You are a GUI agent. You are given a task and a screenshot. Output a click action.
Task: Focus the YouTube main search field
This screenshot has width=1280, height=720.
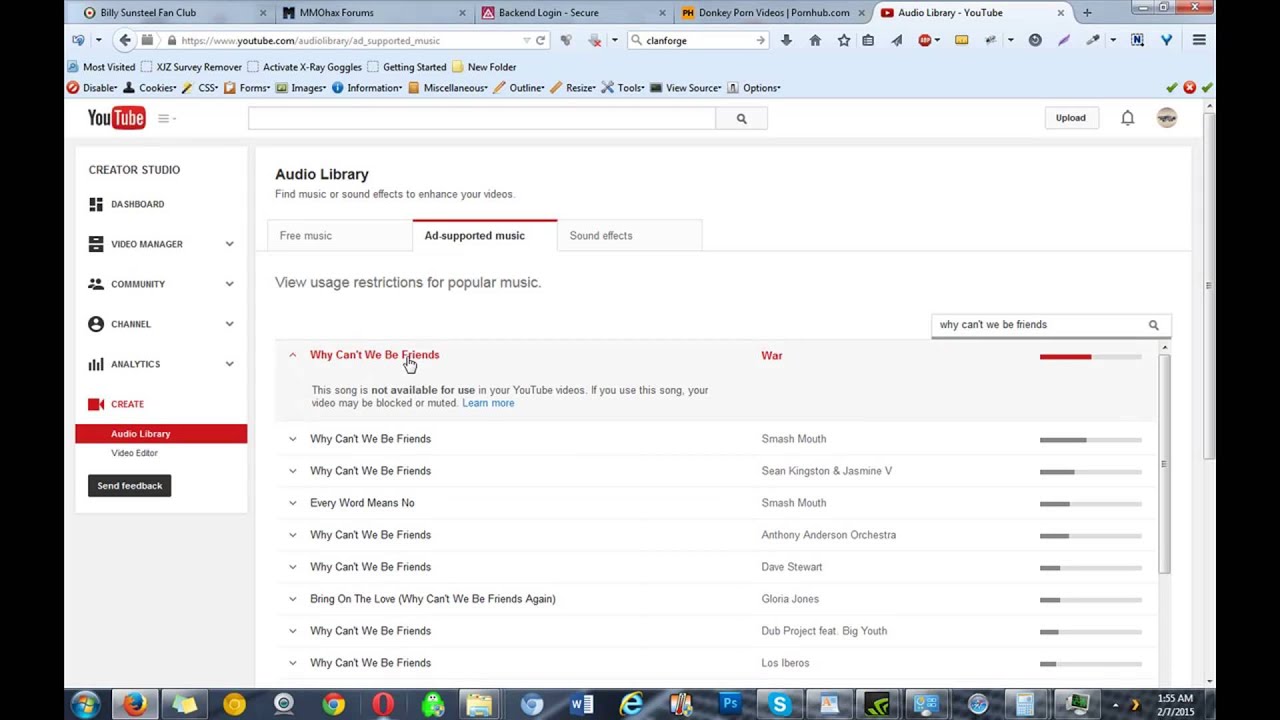482,118
